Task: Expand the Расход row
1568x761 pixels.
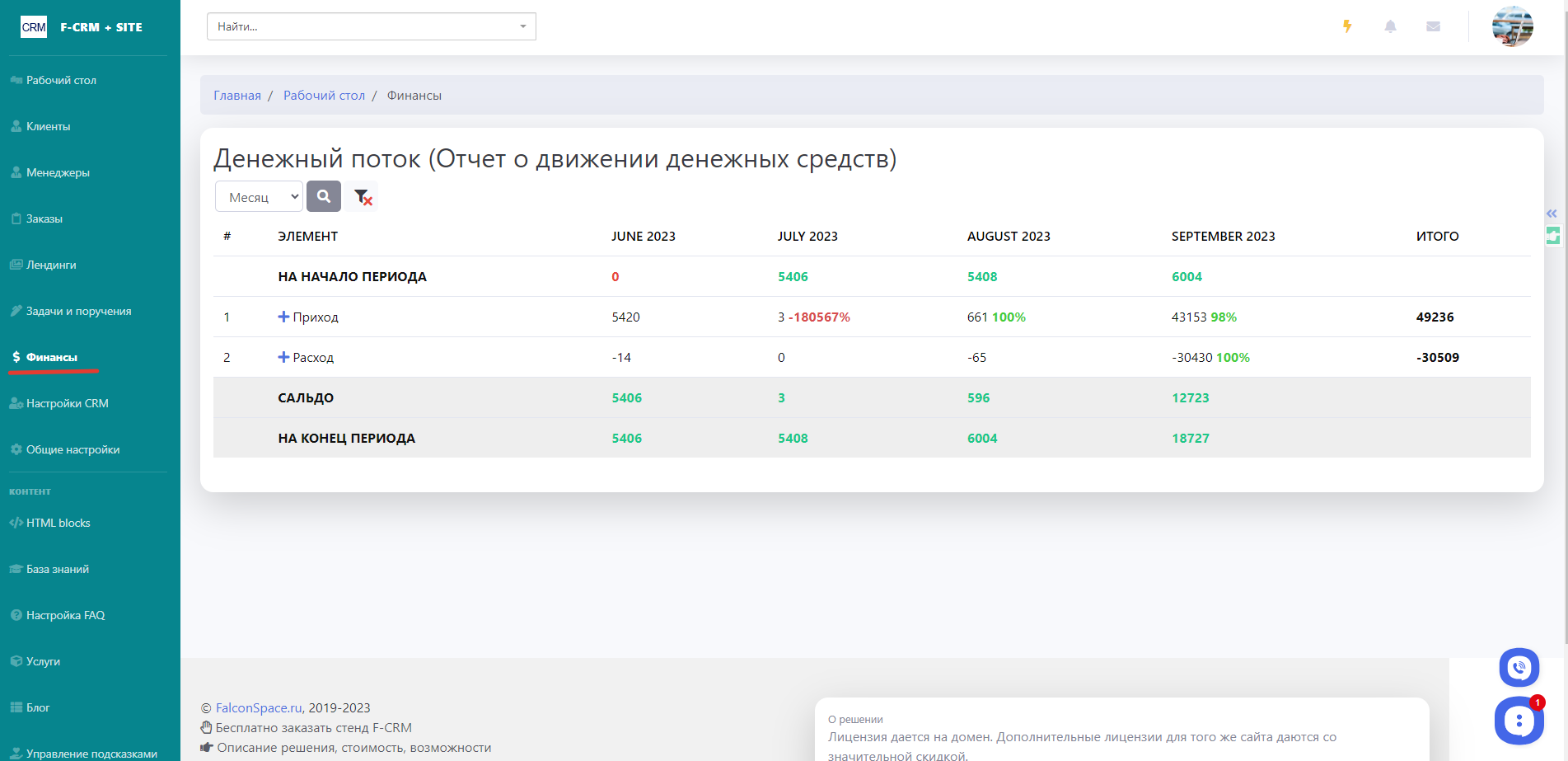Action: click(283, 357)
